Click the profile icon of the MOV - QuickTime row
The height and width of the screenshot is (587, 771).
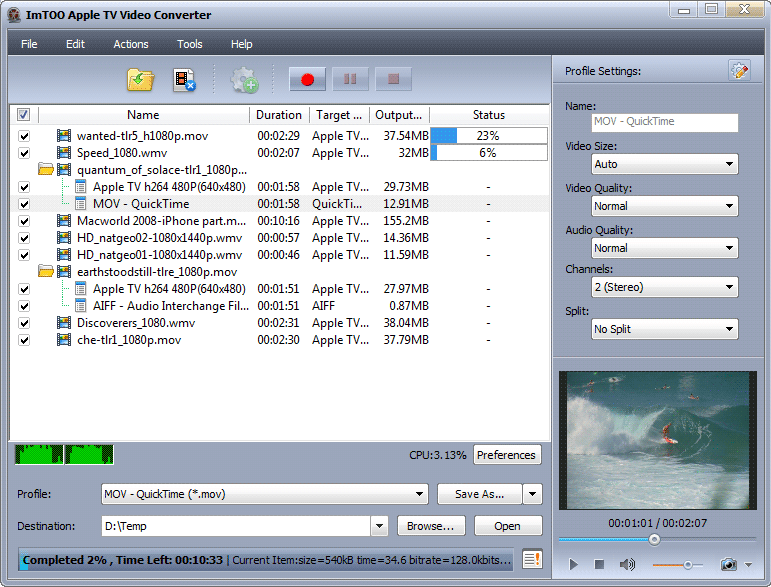pos(81,204)
